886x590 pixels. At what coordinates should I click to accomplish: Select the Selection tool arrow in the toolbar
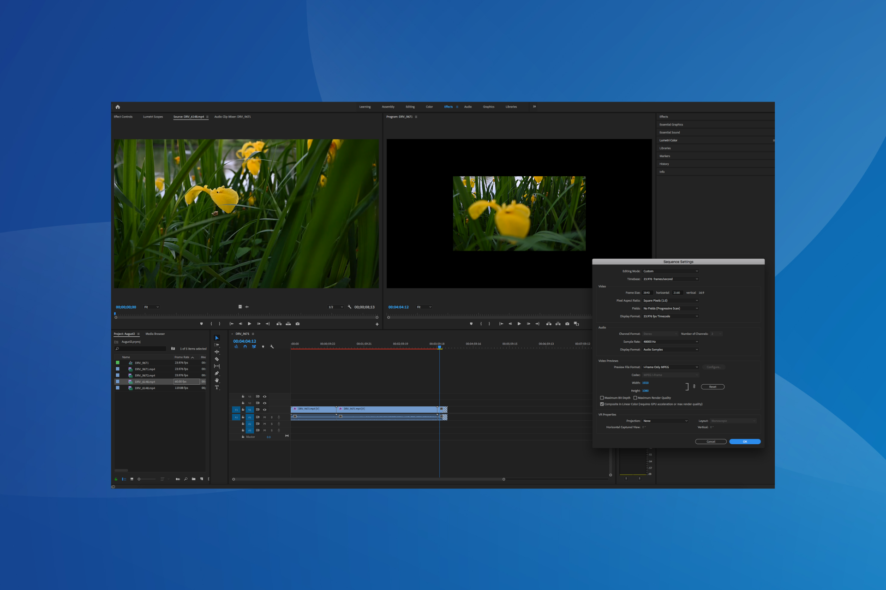[x=216, y=338]
